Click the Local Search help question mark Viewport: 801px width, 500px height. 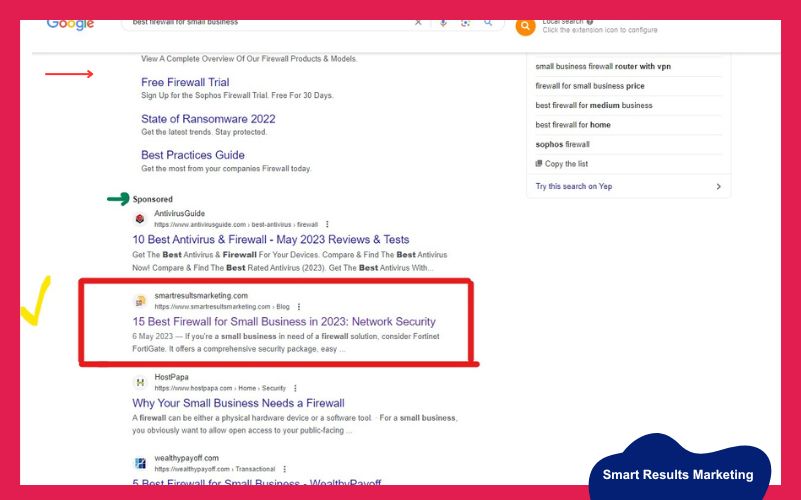[590, 22]
